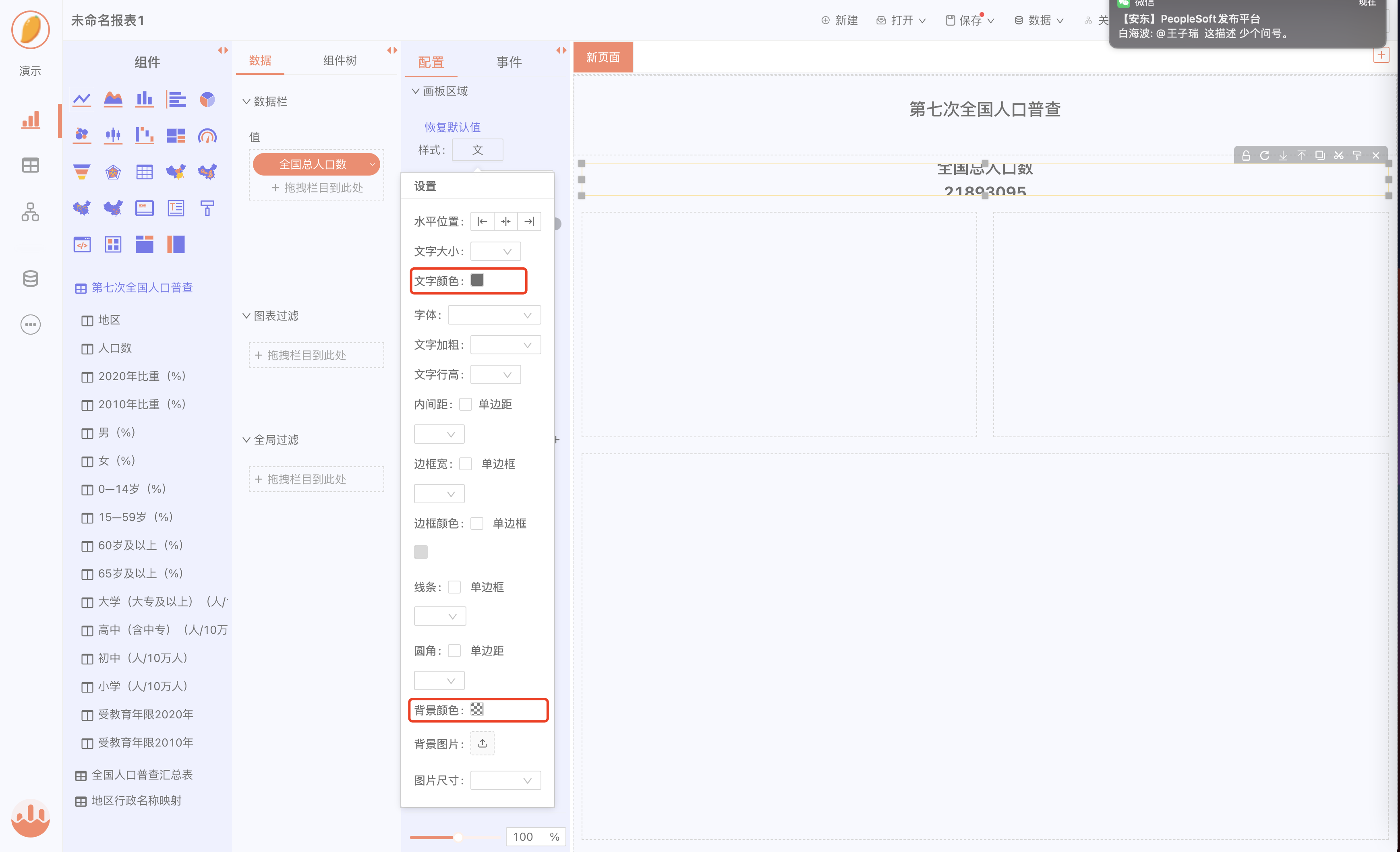Select the vertical bar chart component
Screen dimensions: 1400x852
pos(144,99)
